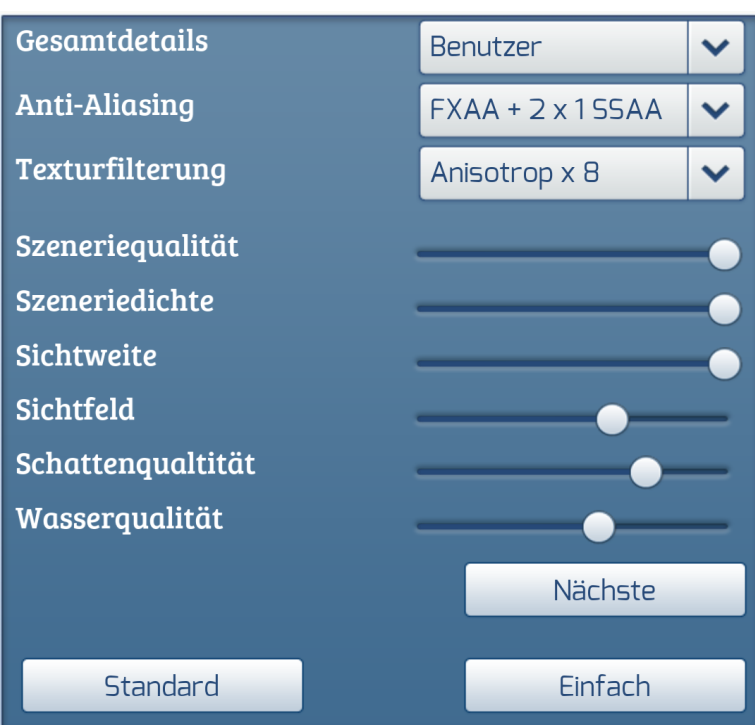Reset settings with the Standard button
This screenshot has height=725, width=755.
tap(162, 686)
